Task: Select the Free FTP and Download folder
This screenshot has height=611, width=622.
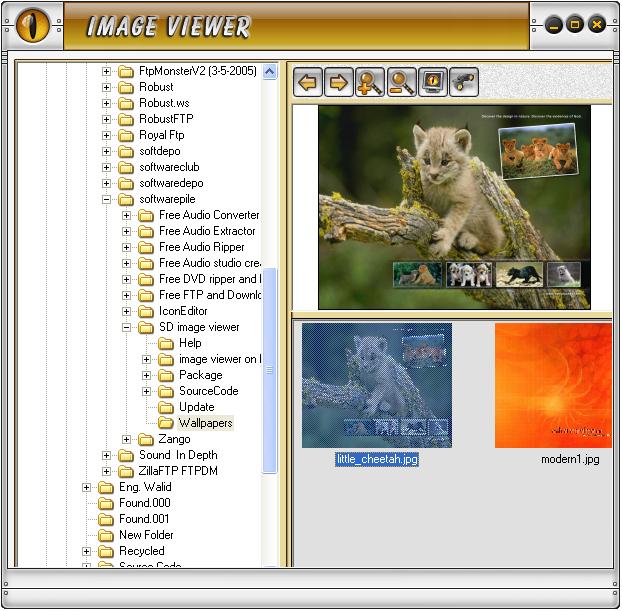Action: click(210, 295)
